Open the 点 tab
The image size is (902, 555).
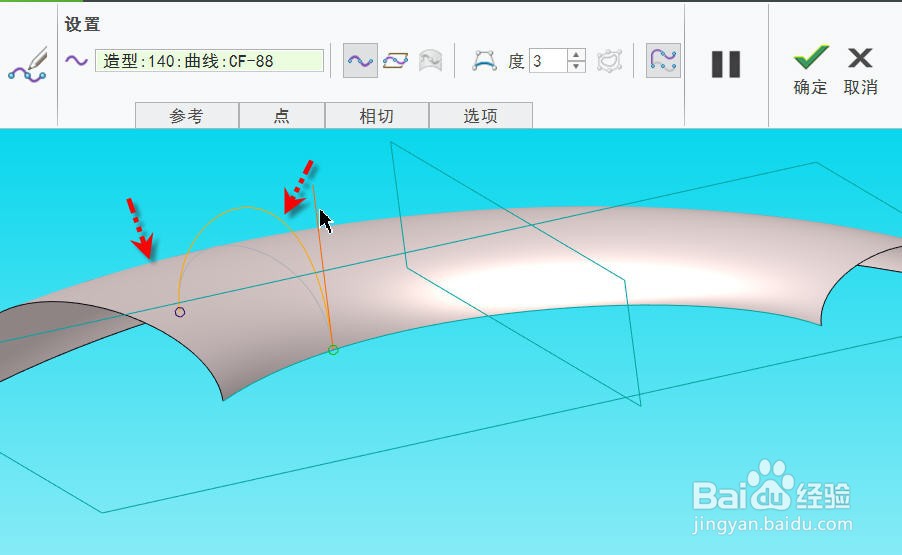[282, 116]
